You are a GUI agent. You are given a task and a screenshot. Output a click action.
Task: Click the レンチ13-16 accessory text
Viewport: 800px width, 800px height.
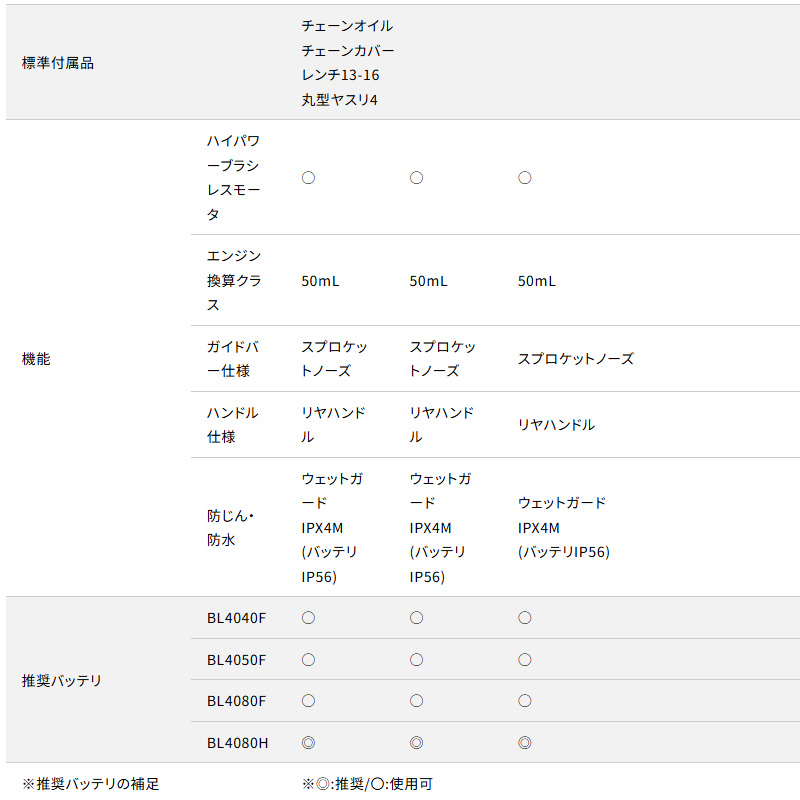click(x=340, y=75)
